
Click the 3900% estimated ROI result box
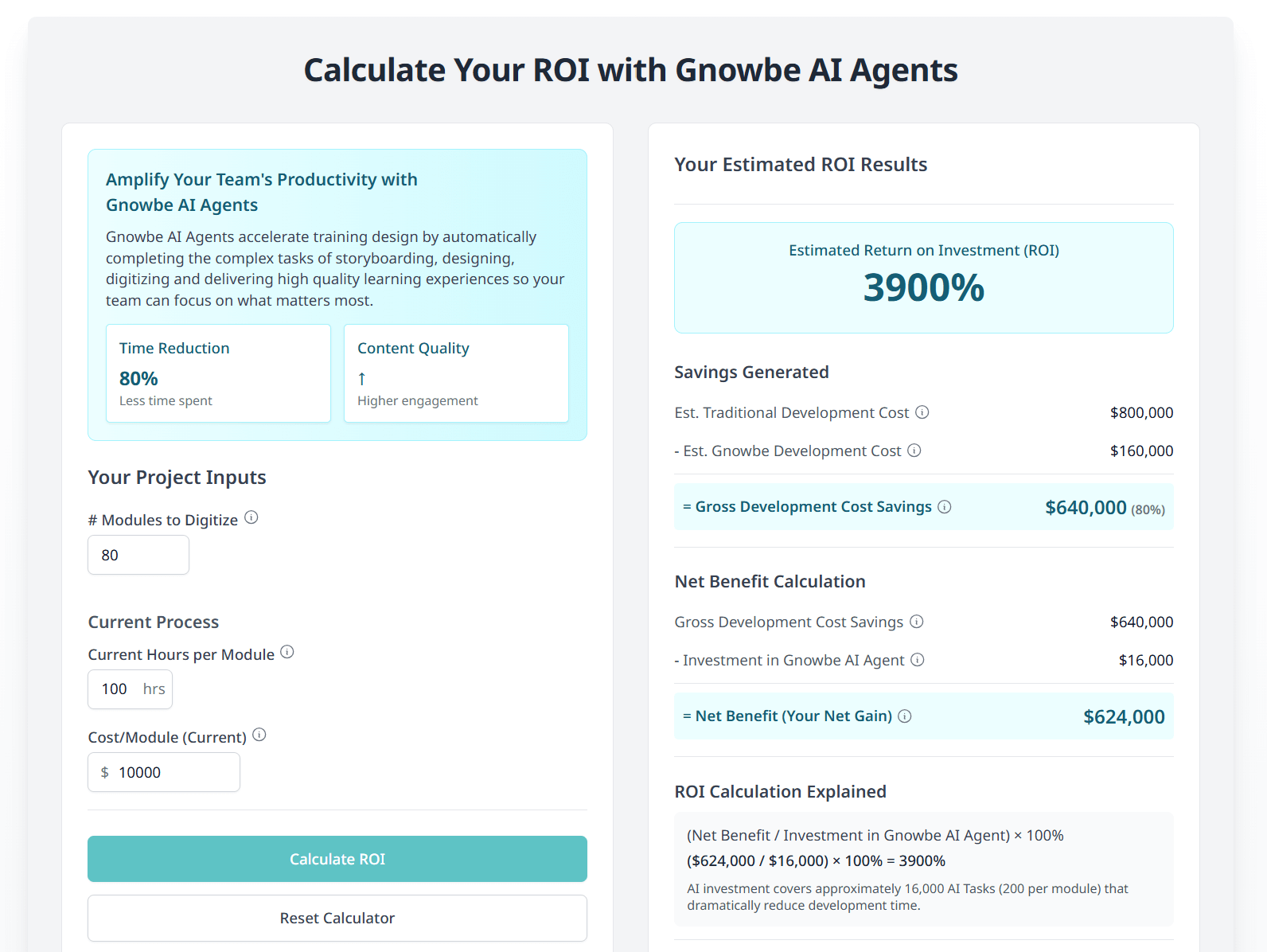coord(923,278)
